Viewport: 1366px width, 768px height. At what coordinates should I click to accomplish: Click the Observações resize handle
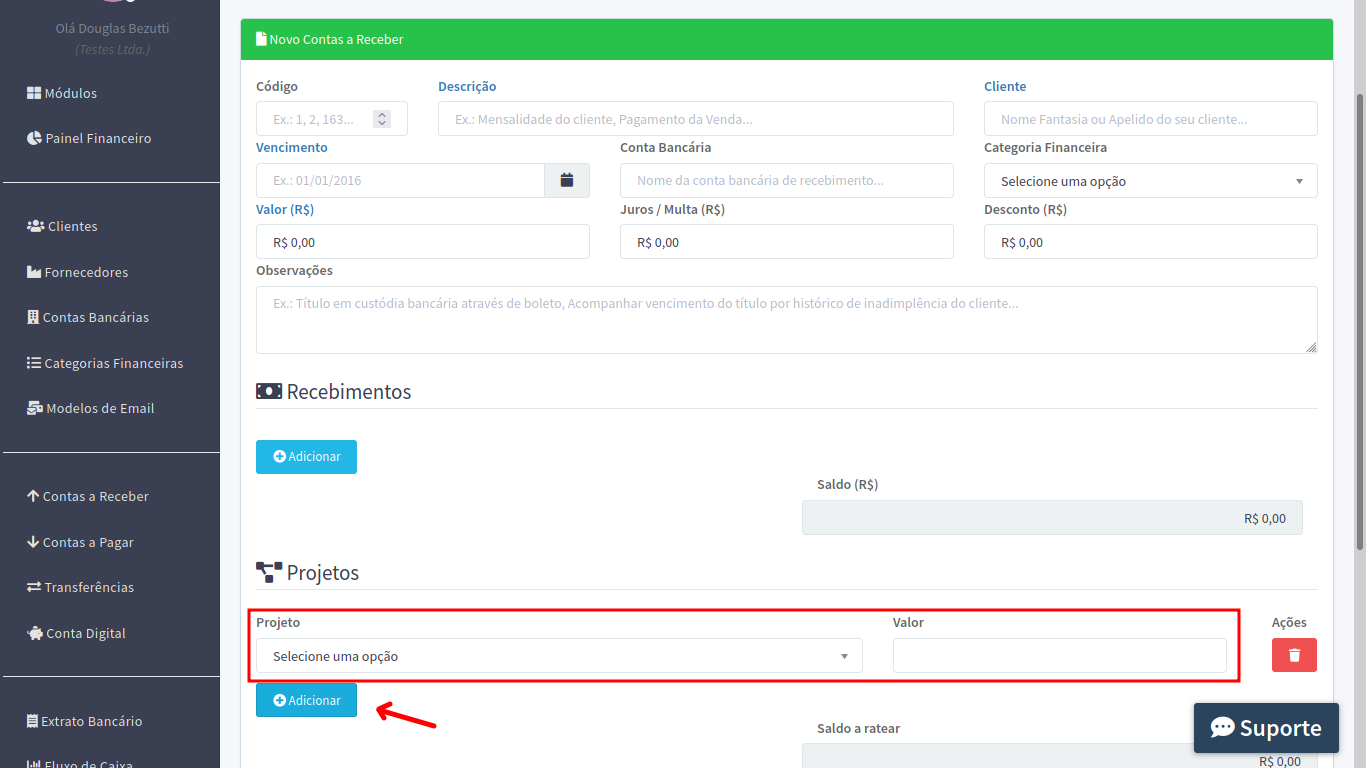tap(1311, 347)
